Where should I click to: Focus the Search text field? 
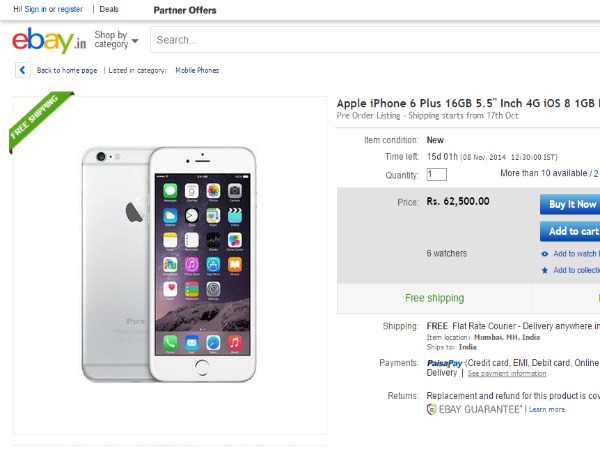370,40
